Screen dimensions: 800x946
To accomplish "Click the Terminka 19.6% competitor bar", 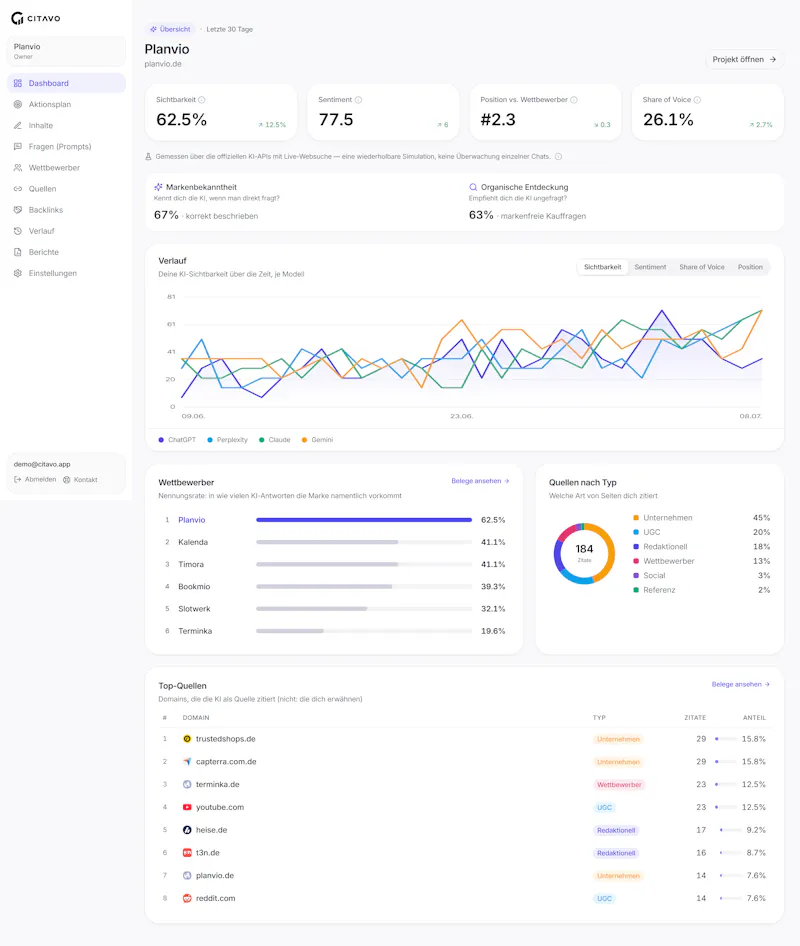I will (x=364, y=631).
